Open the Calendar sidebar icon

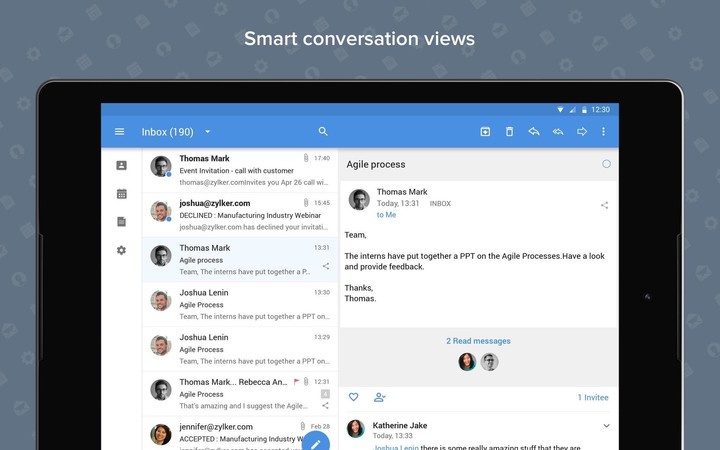121,194
